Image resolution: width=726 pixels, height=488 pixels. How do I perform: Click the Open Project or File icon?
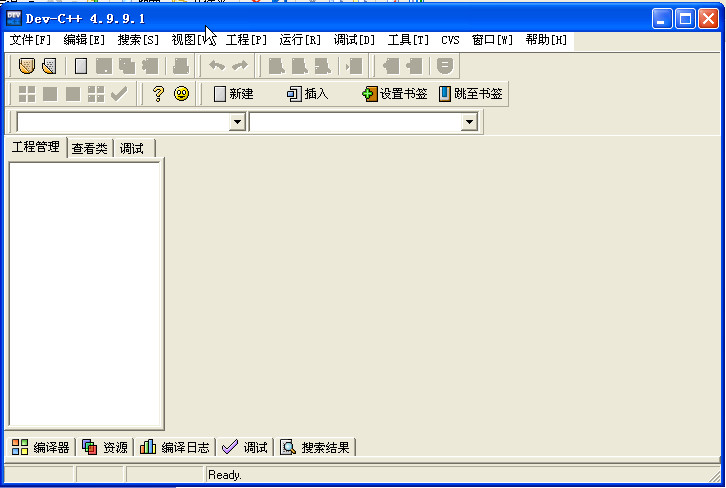coord(50,66)
